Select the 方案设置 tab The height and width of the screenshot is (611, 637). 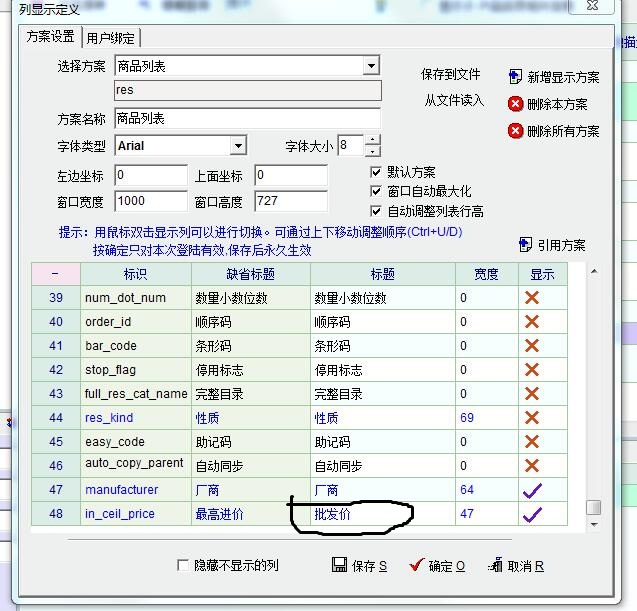51,37
